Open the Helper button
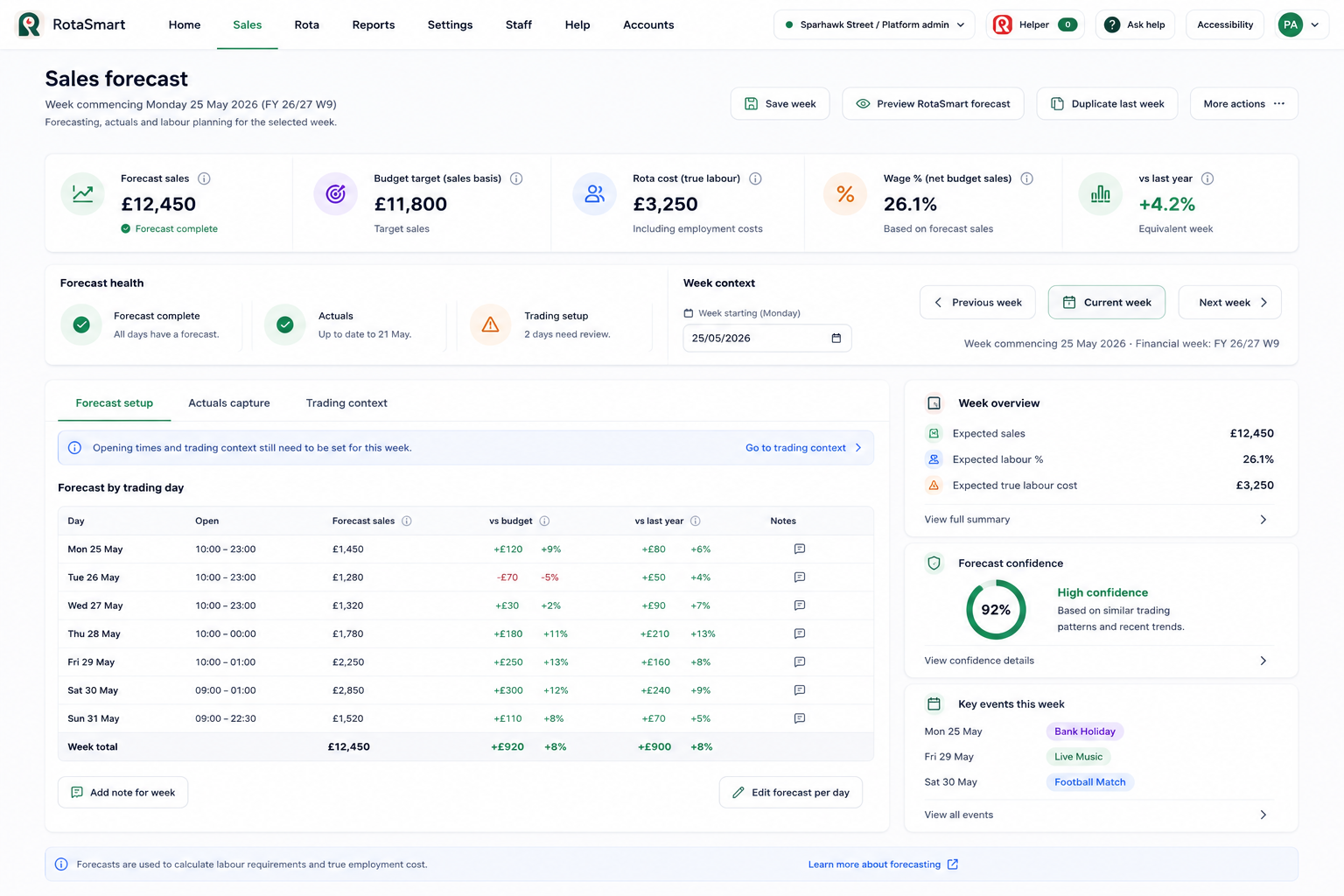 [1035, 24]
